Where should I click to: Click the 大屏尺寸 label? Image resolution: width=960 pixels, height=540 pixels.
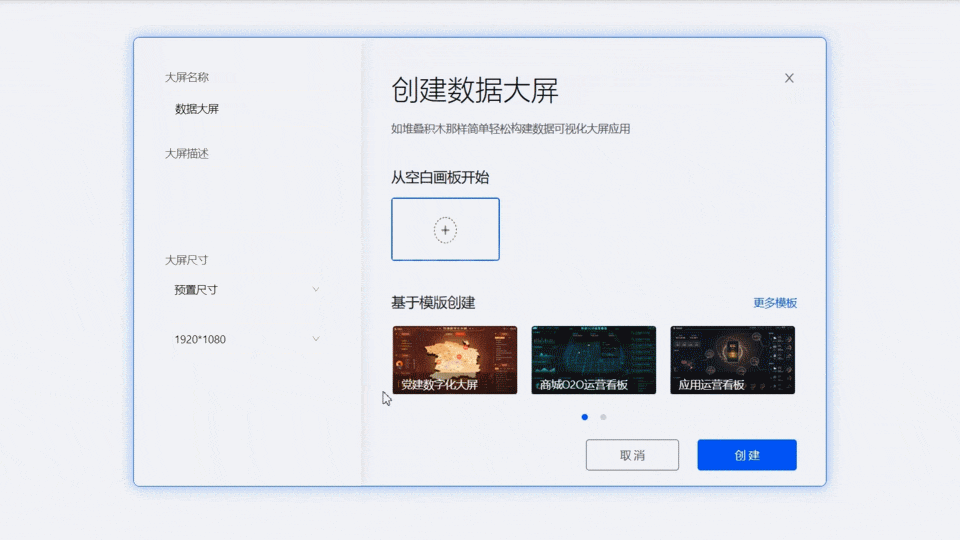coord(186,260)
